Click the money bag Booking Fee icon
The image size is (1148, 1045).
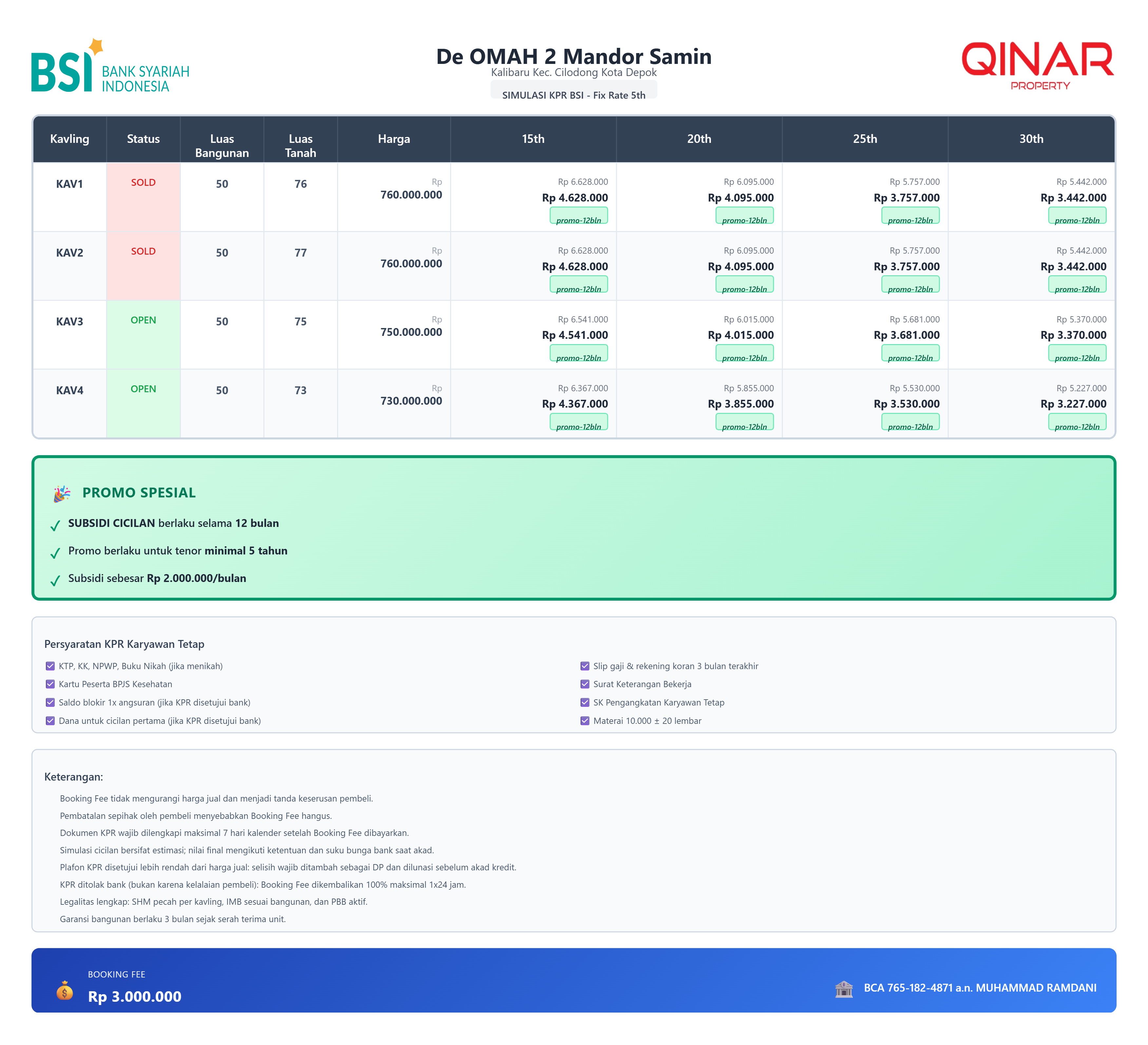(65, 991)
